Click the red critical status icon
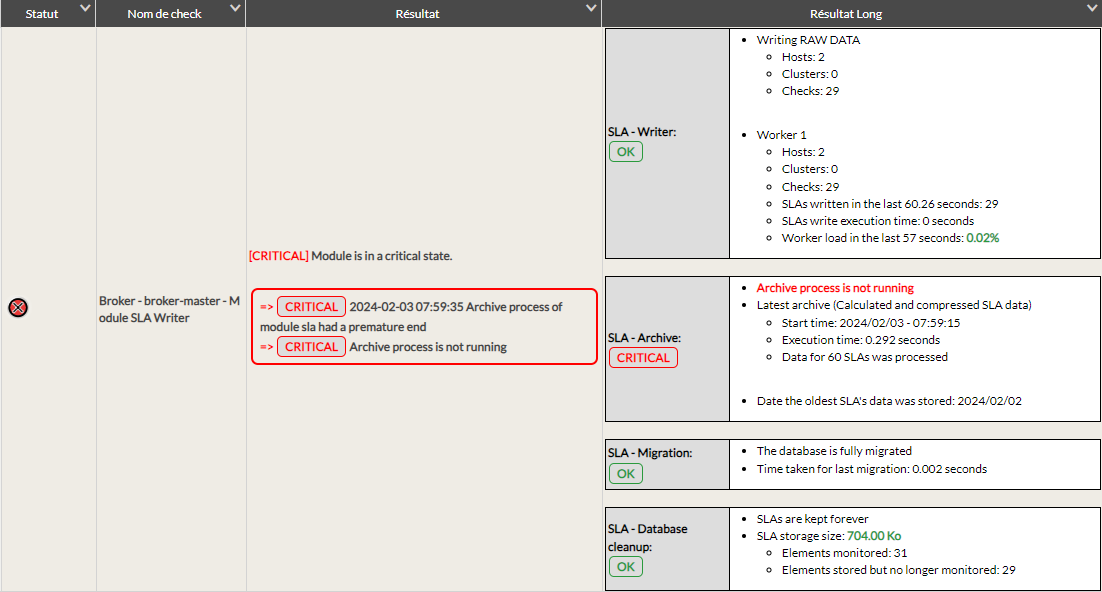This screenshot has width=1102, height=592. [x=17, y=308]
